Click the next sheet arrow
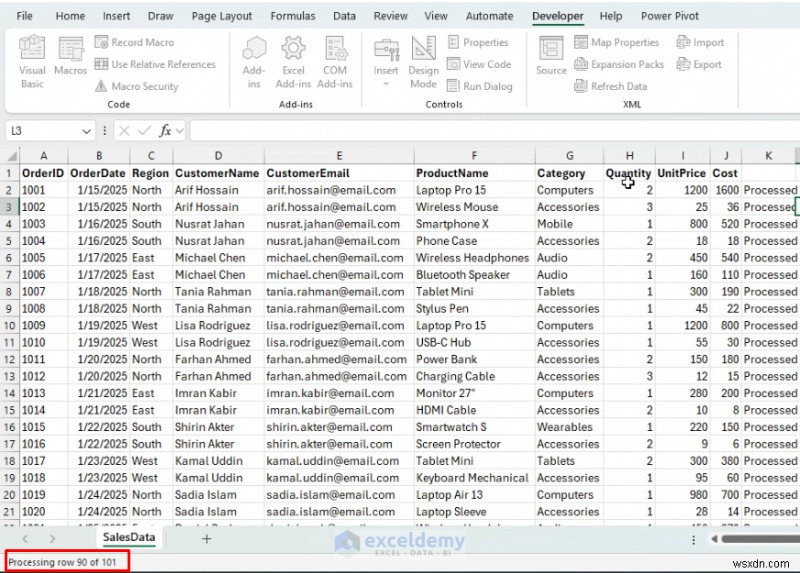Screen dimensions: 800x573 pos(52,538)
